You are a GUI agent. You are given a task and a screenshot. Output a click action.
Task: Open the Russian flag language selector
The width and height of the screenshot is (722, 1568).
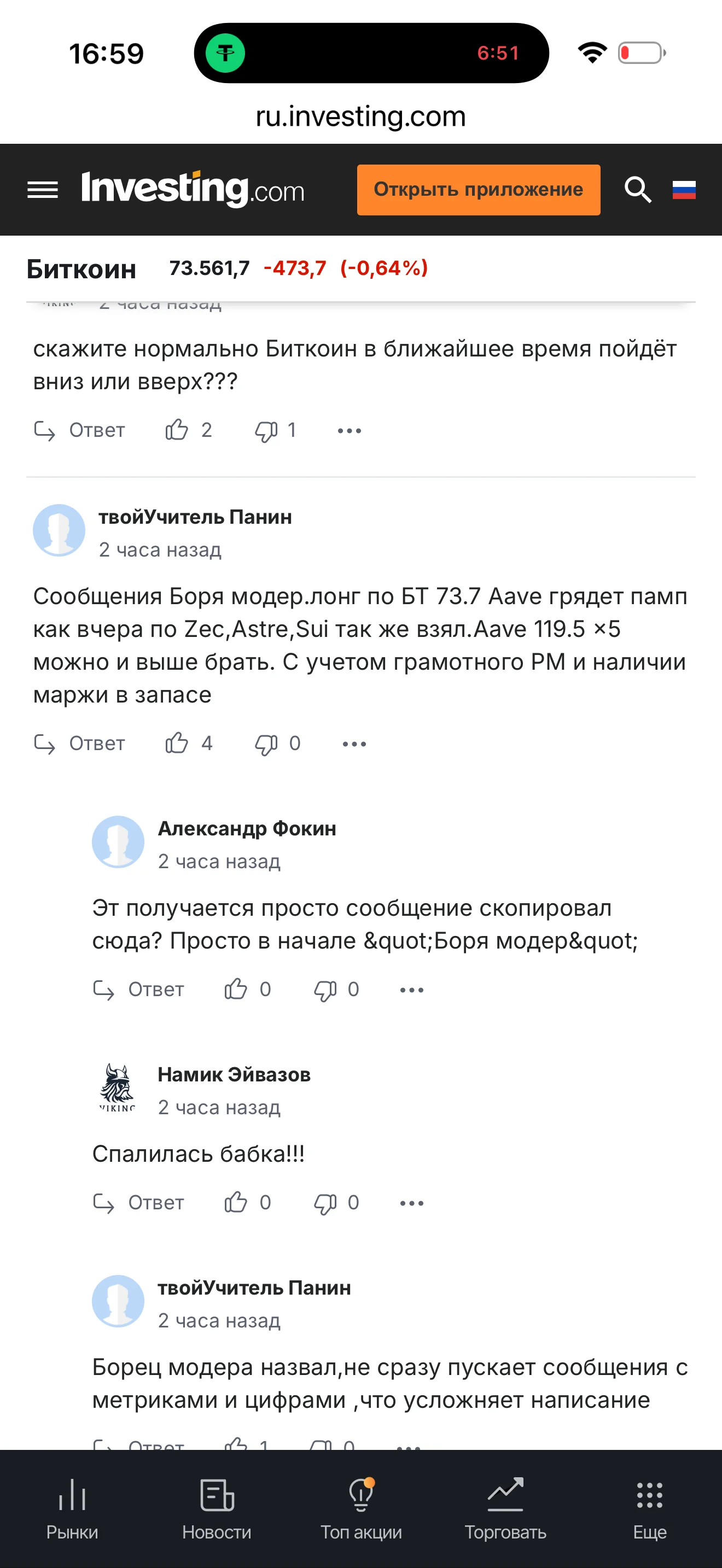pyautogui.click(x=684, y=190)
